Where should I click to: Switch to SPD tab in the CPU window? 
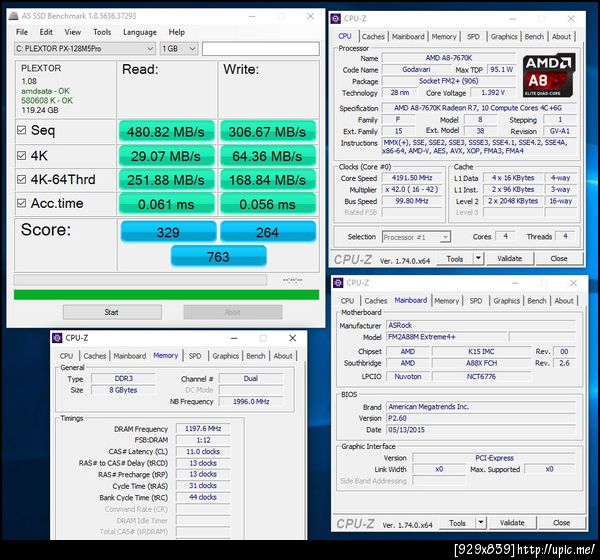pos(473,37)
